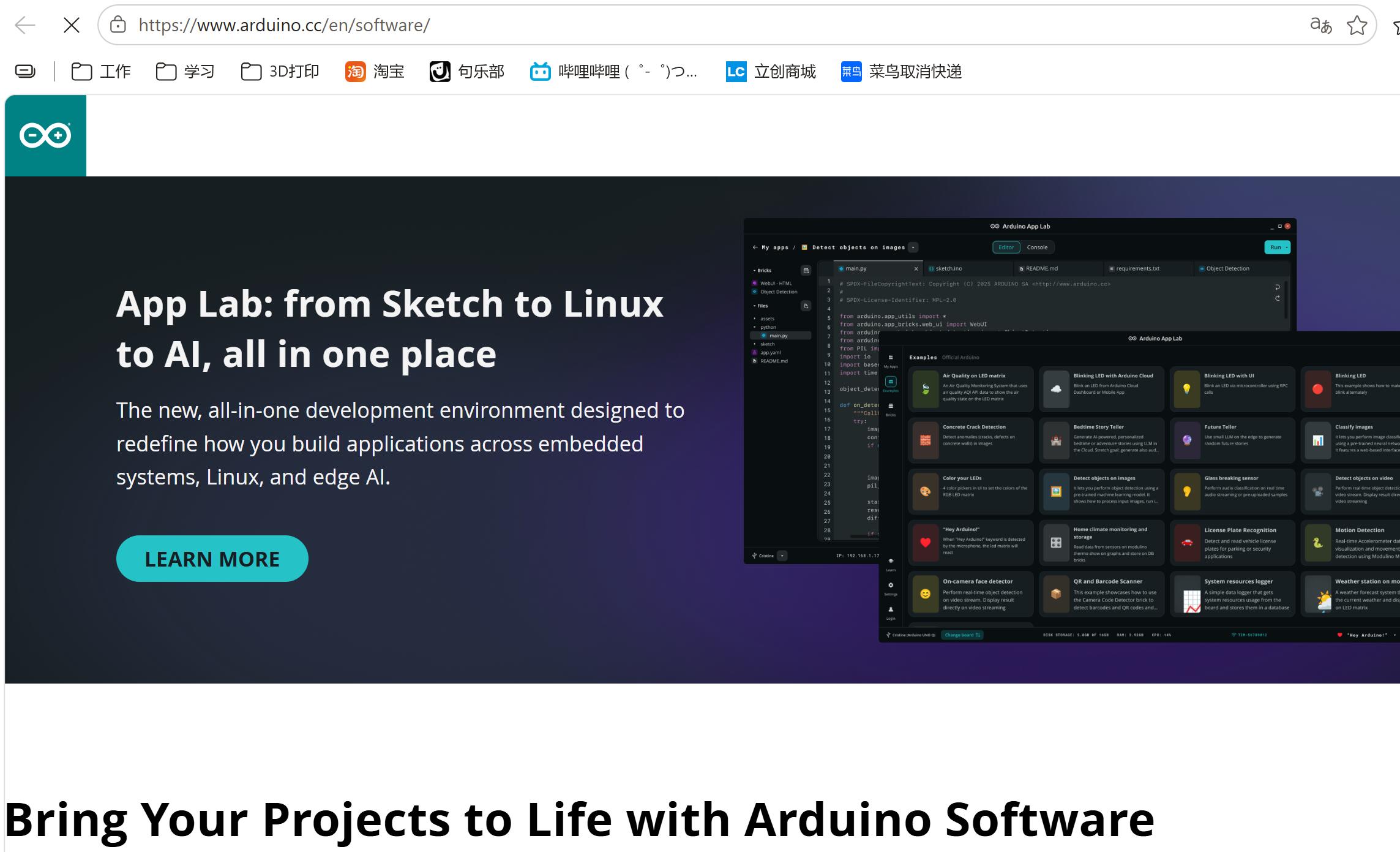Click the "Bring Your Projects to Life" heading
Viewport: 1400px width, 852px height.
coord(579,819)
